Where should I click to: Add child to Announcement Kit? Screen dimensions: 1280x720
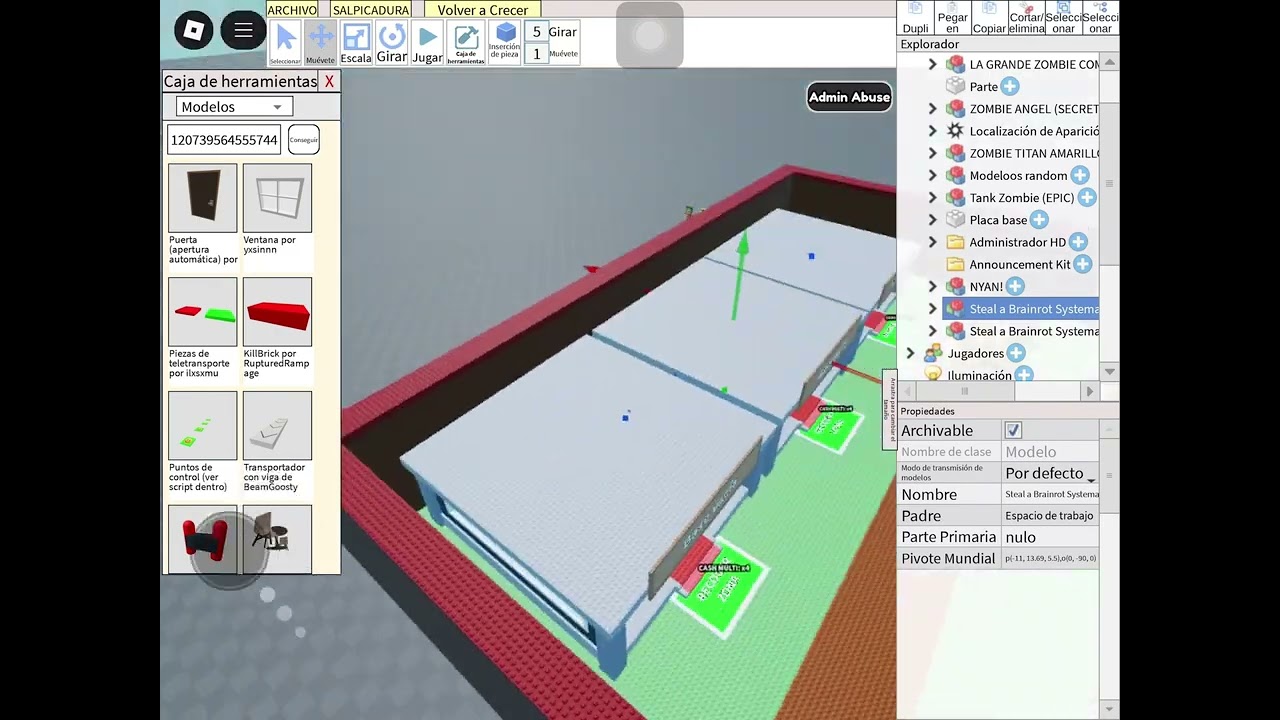point(1082,264)
